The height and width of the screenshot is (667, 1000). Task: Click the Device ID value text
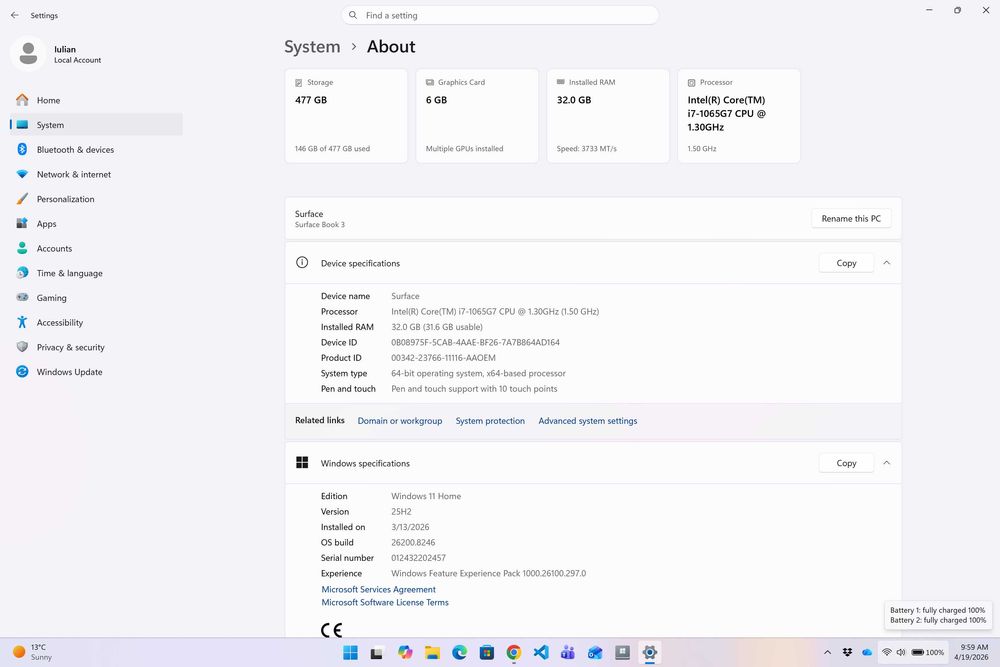click(x=475, y=342)
